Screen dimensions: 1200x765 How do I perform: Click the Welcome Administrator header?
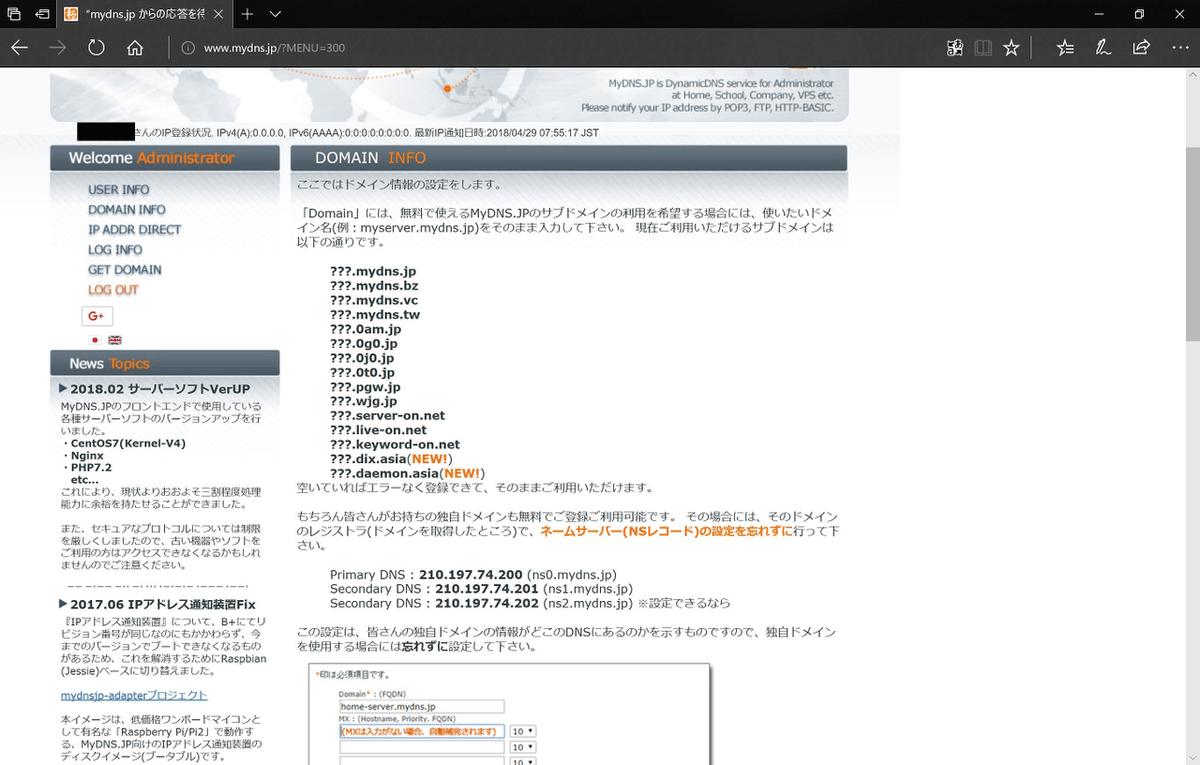point(165,158)
